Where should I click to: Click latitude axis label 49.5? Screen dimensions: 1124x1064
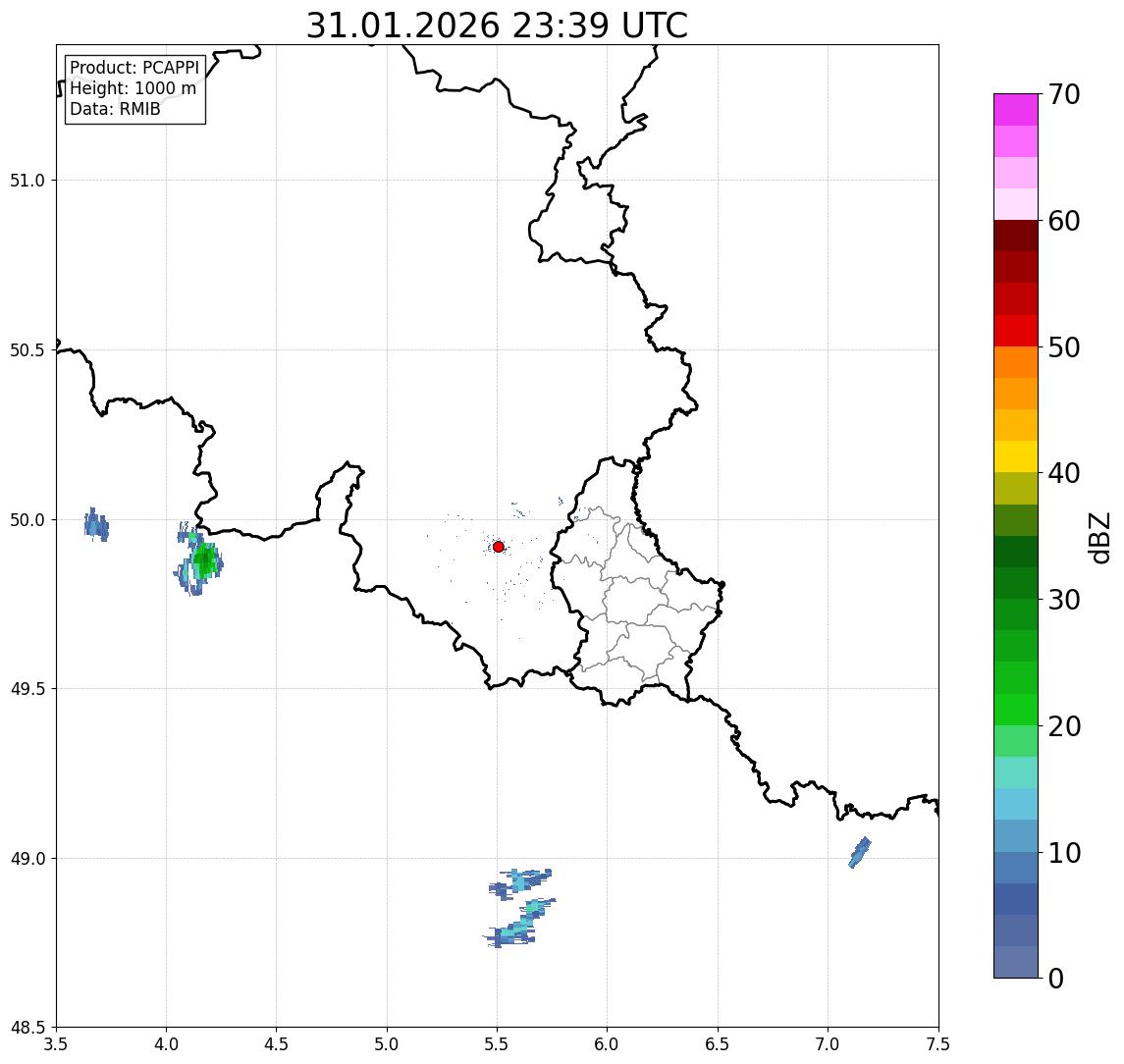27,689
